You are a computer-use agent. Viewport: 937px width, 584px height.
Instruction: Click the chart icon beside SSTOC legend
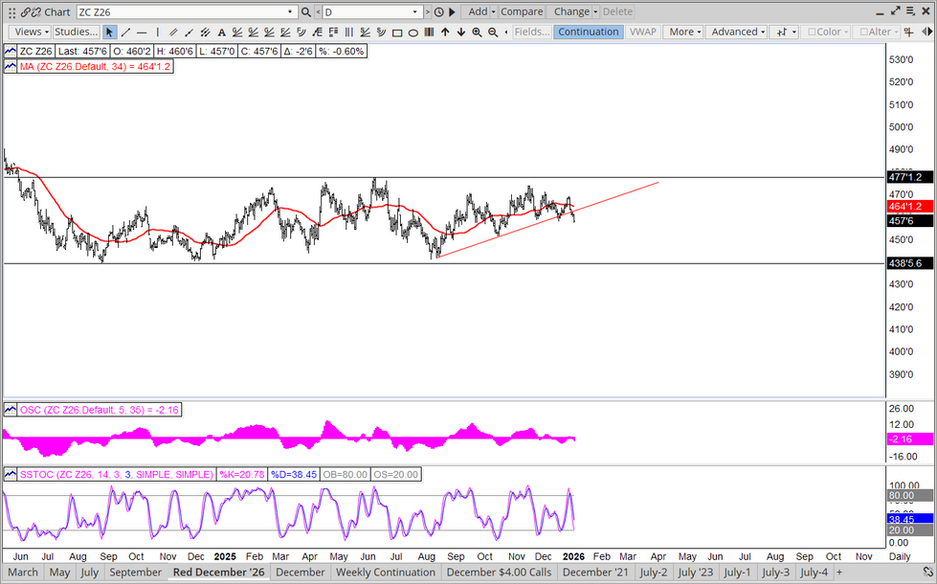tap(10, 475)
